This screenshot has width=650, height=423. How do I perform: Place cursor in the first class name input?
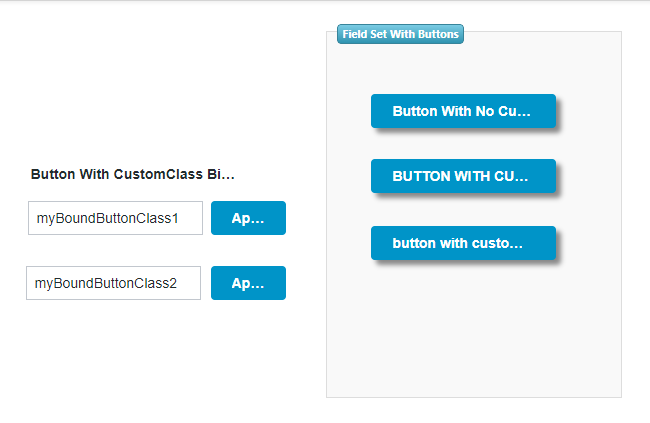coord(115,218)
